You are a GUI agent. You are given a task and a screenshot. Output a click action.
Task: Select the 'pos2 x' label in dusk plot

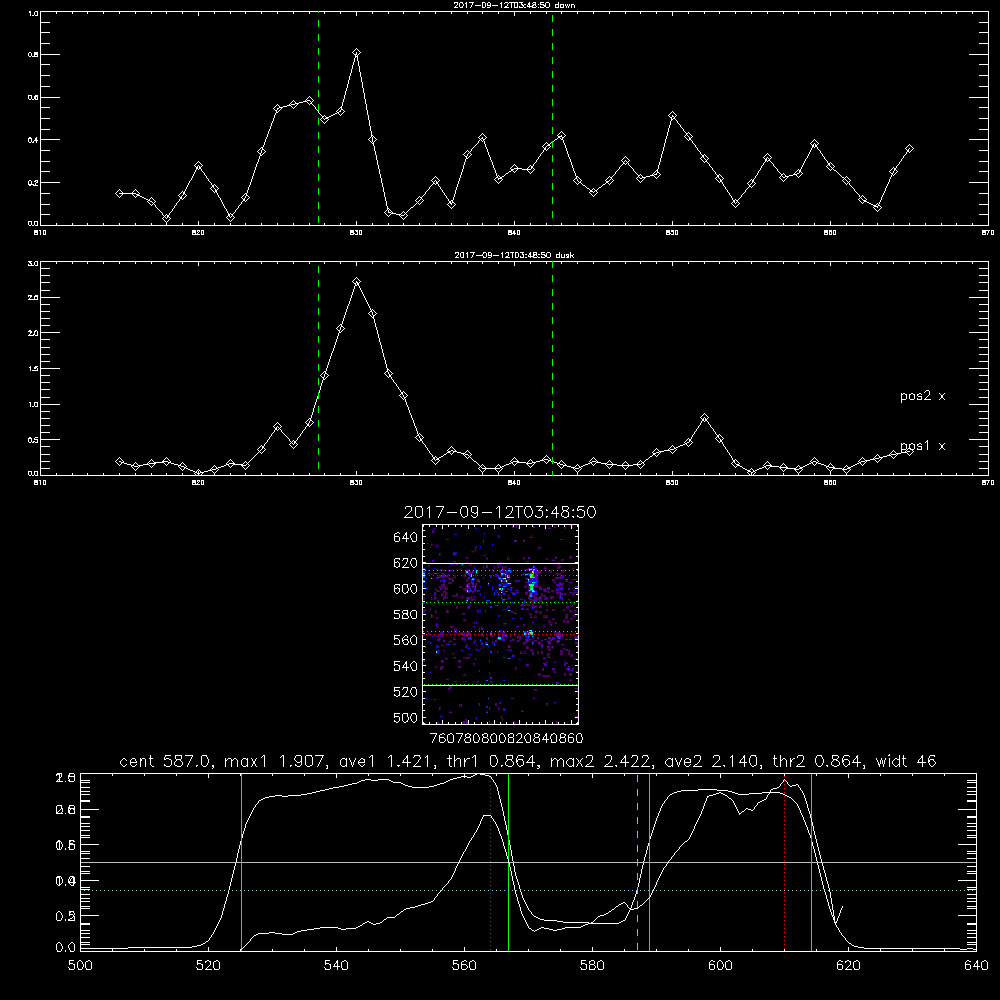pyautogui.click(x=922, y=396)
